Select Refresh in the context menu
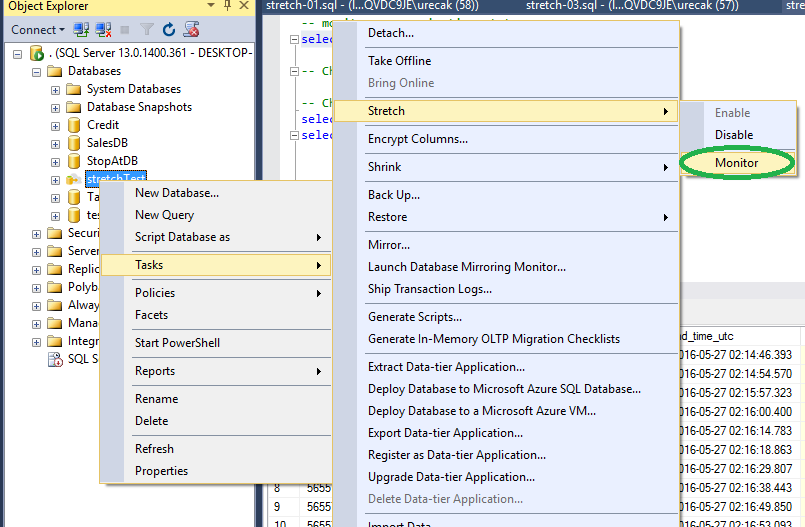This screenshot has height=527, width=805. (216, 449)
